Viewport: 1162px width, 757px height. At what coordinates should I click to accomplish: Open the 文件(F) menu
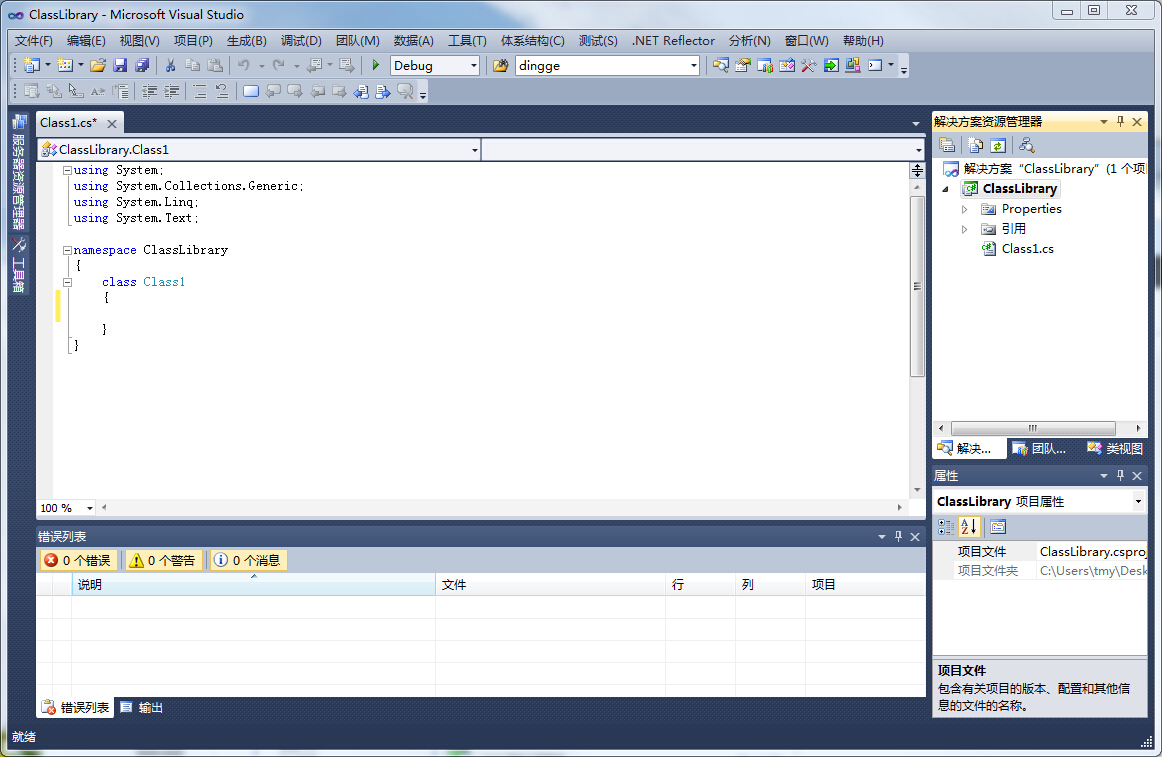coord(34,41)
